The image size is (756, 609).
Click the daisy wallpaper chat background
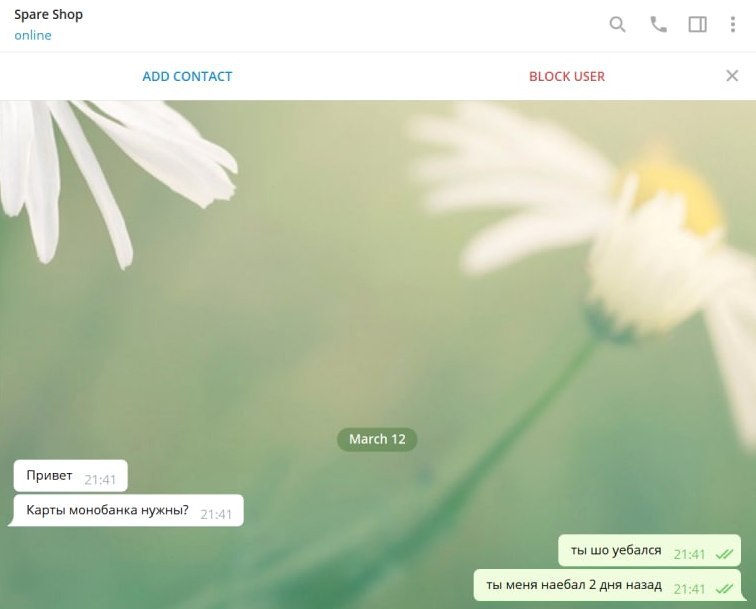tap(338, 265)
